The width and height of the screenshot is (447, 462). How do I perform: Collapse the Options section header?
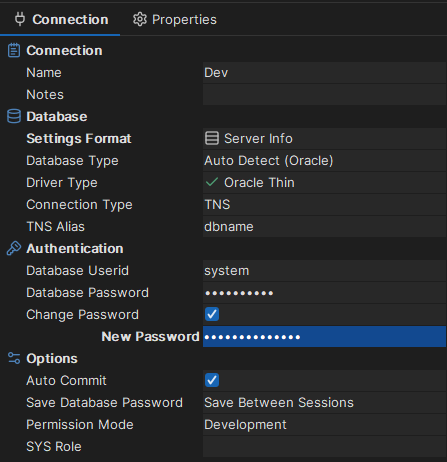click(52, 359)
